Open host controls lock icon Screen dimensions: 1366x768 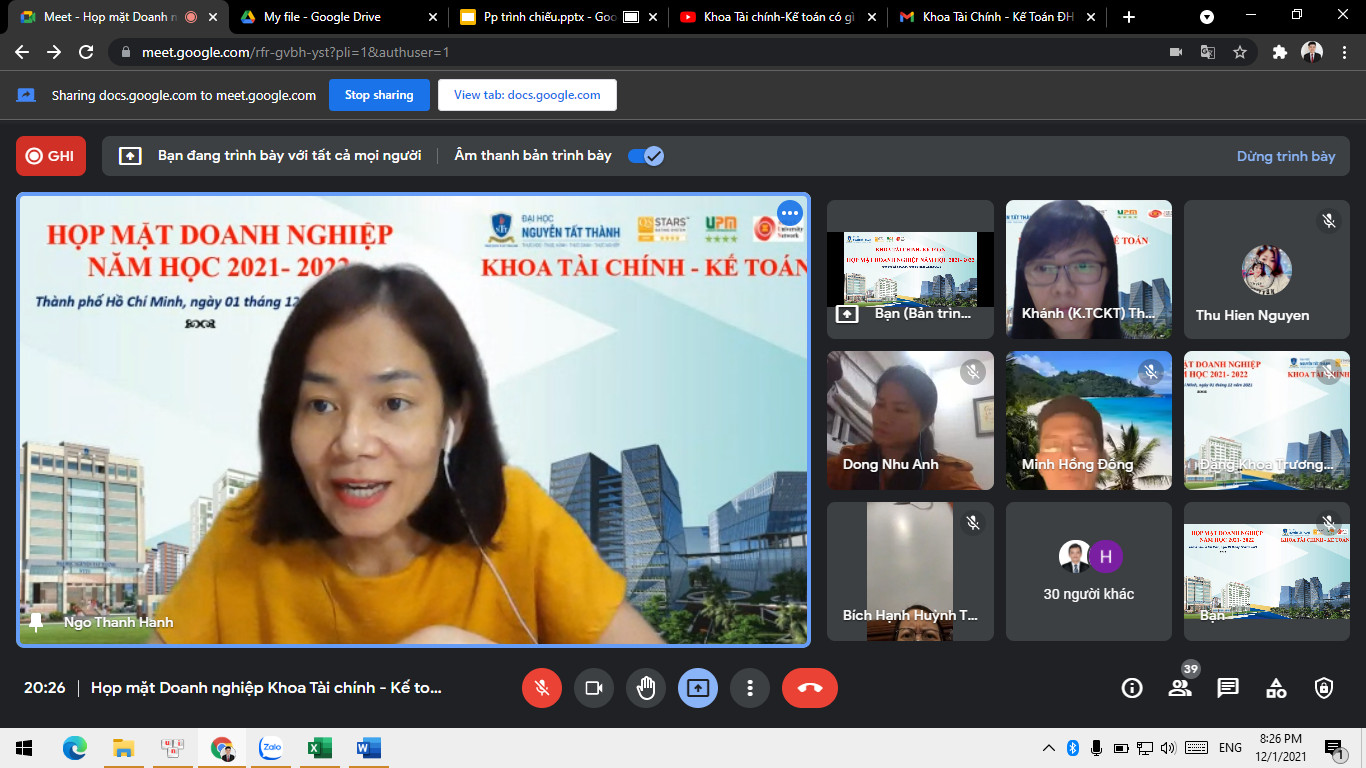pyautogui.click(x=1324, y=688)
